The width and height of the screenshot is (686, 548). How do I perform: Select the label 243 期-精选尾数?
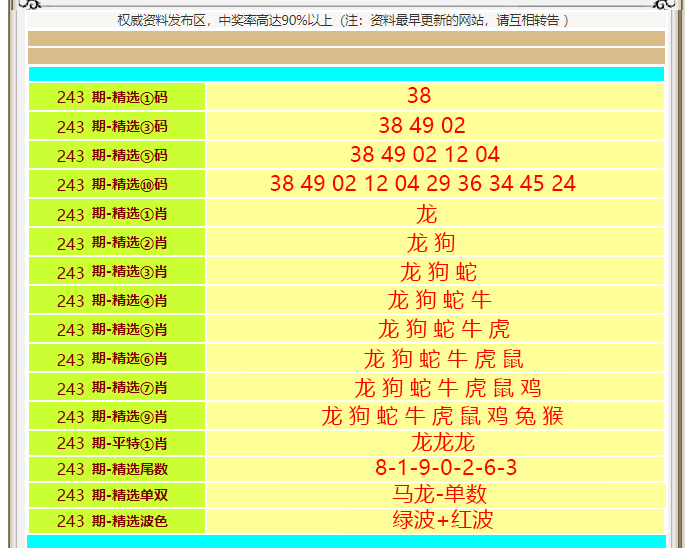112,469
